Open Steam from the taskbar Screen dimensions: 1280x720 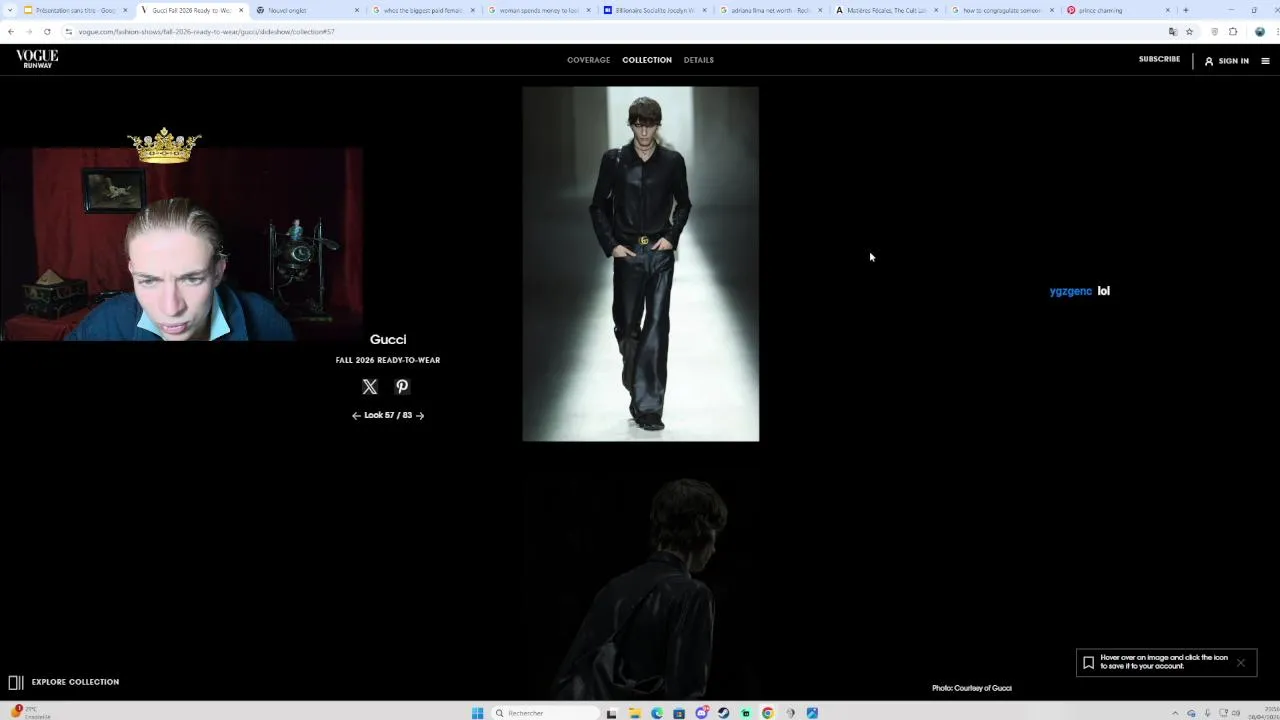coord(723,713)
